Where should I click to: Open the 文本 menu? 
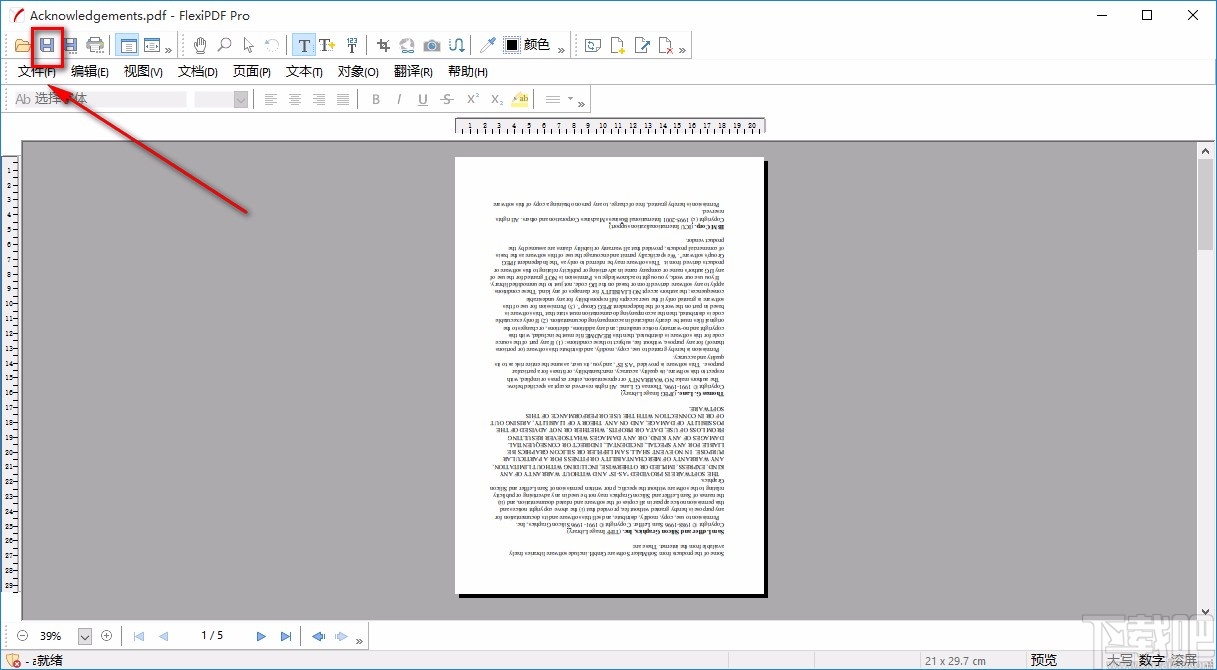pos(304,71)
